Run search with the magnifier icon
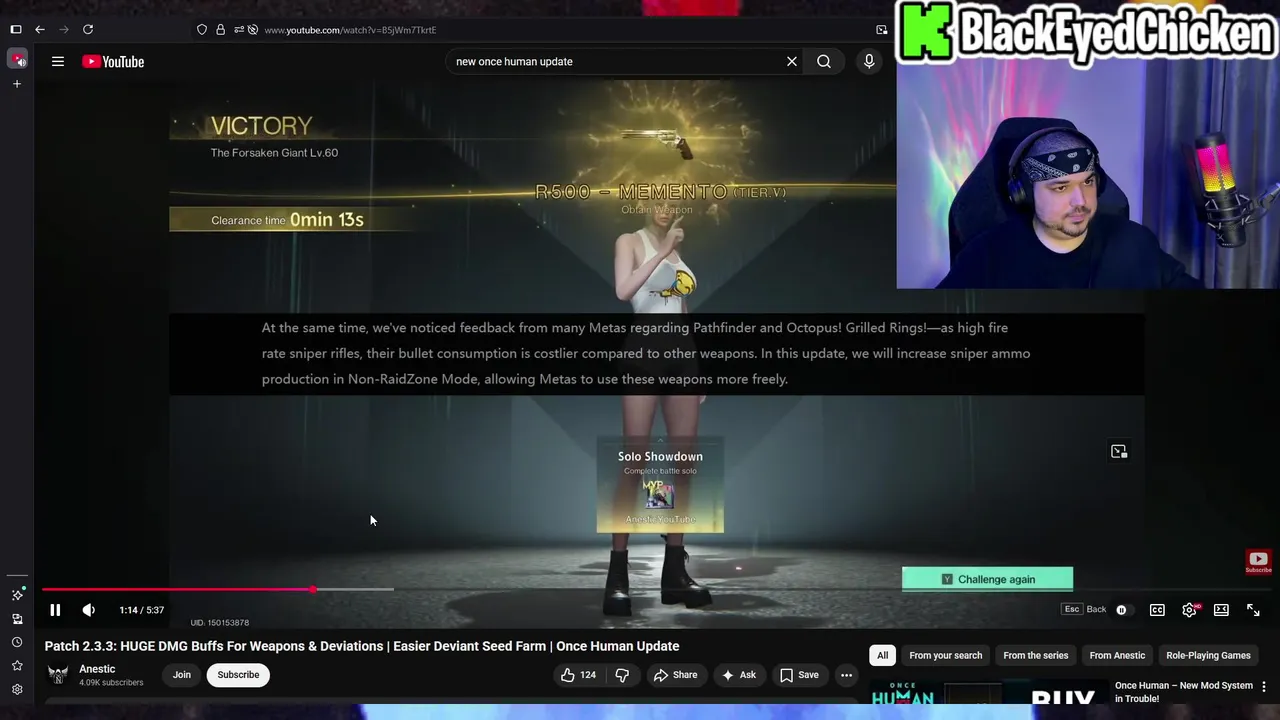 824,62
